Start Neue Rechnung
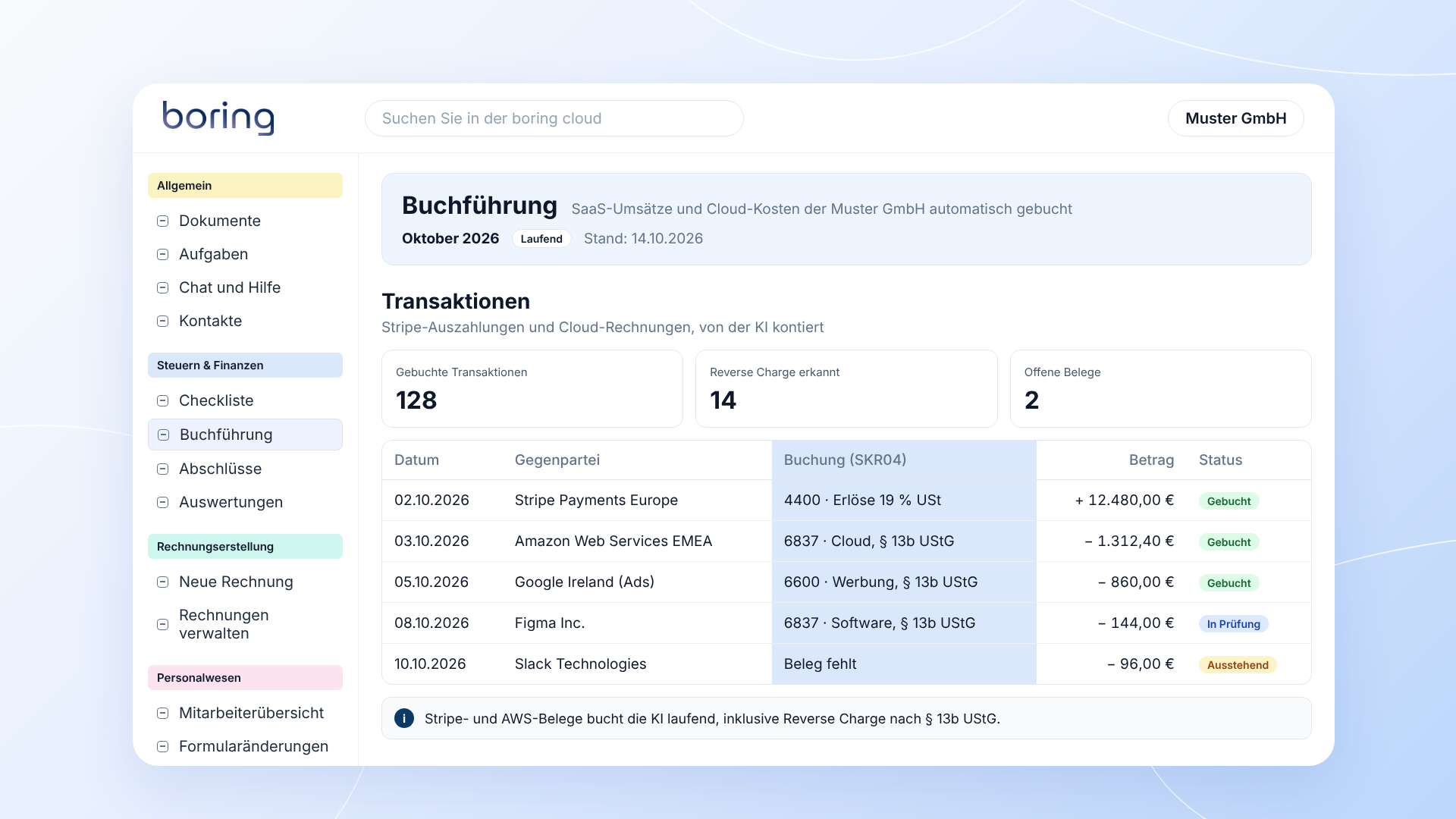 coord(245,582)
